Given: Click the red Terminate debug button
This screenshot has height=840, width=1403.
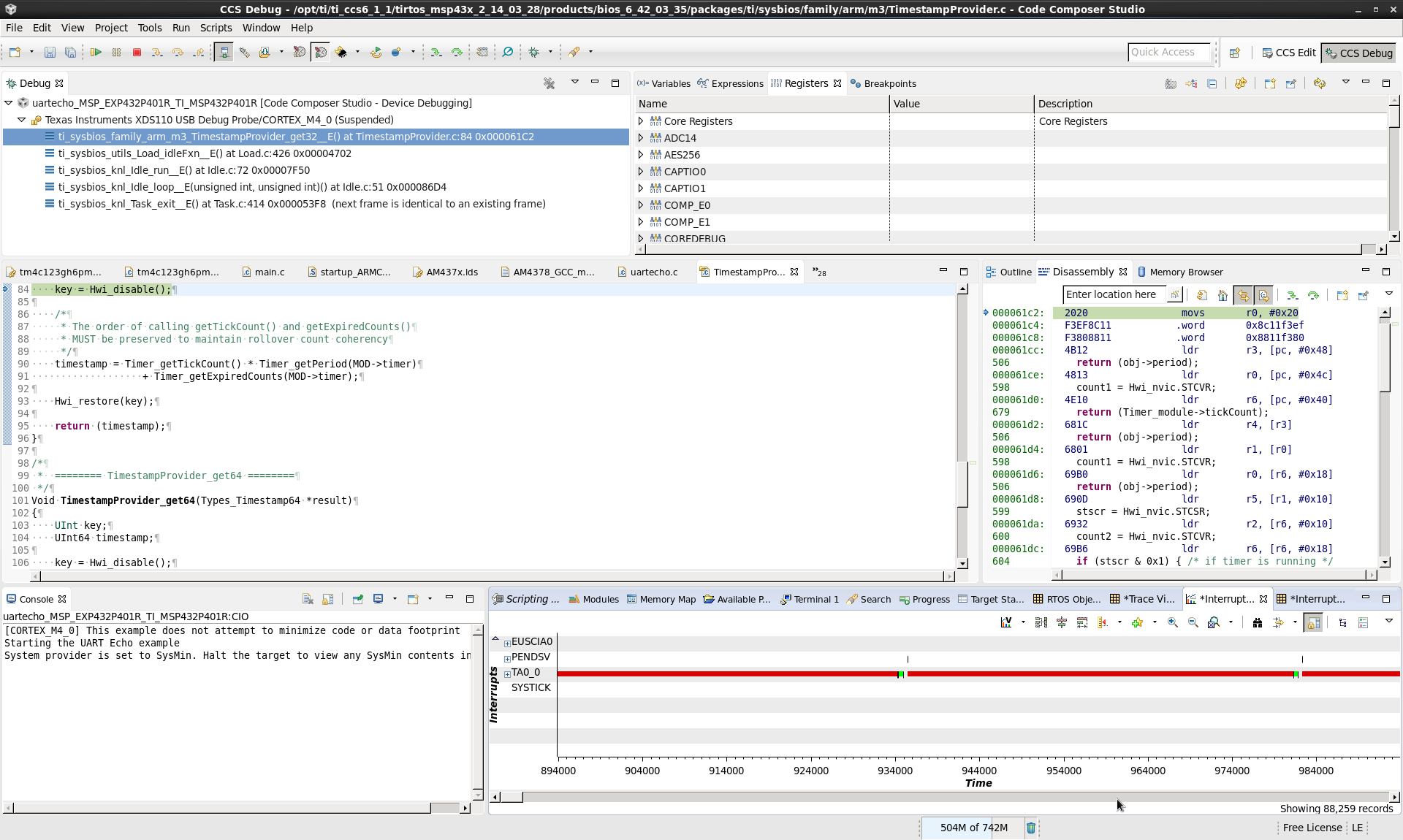Looking at the screenshot, I should pyautogui.click(x=137, y=52).
